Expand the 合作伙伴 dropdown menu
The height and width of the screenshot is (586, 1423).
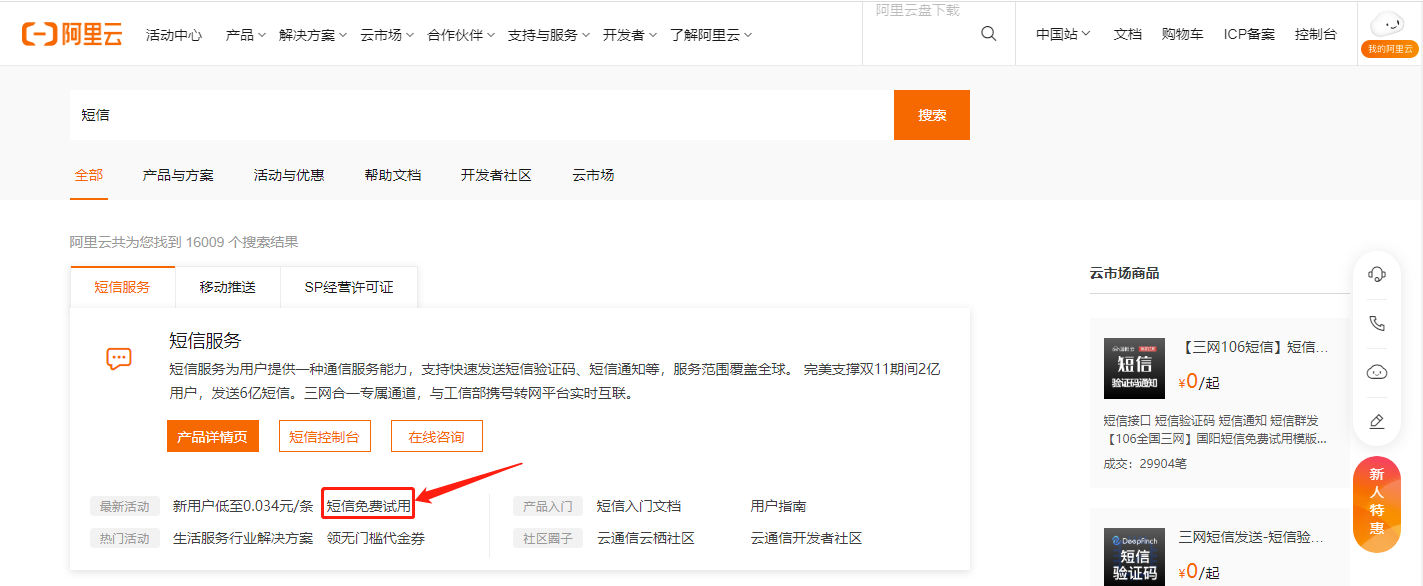[x=461, y=34]
